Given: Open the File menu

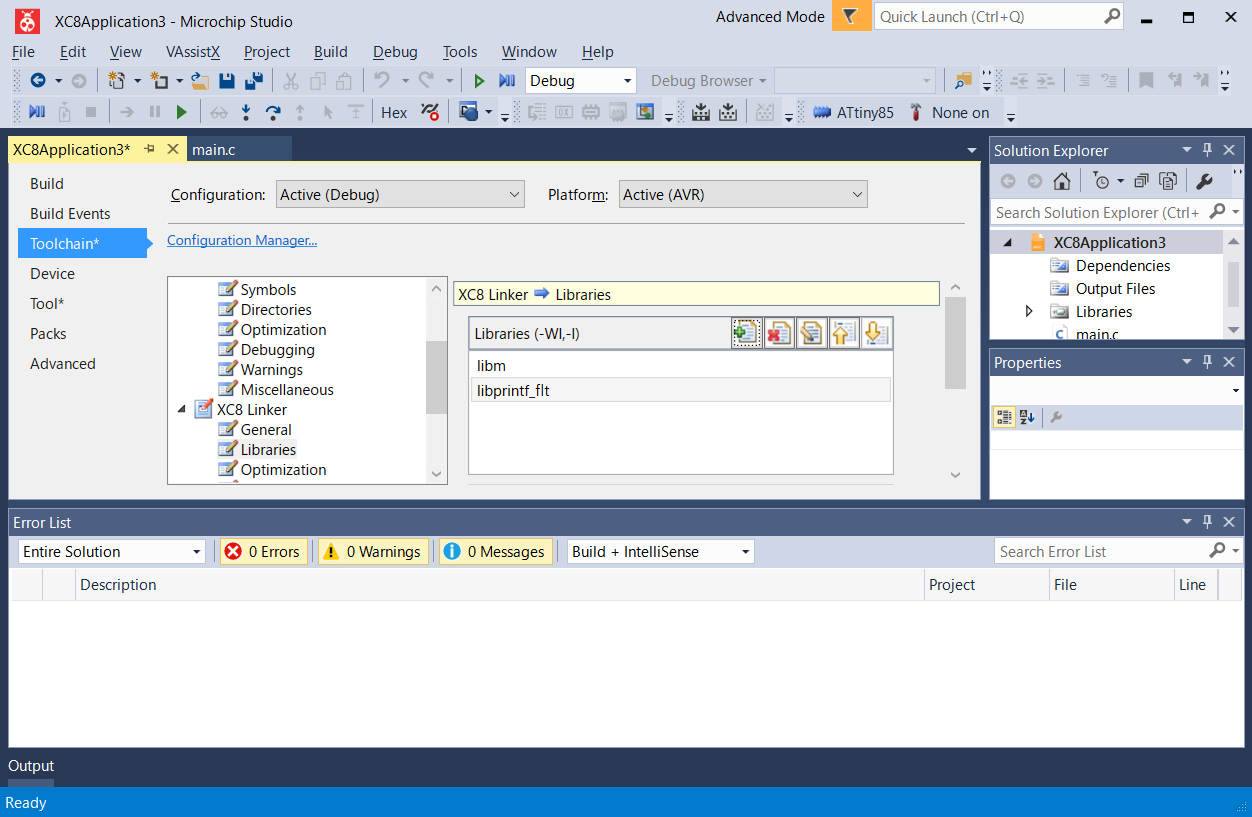Looking at the screenshot, I should pos(23,51).
